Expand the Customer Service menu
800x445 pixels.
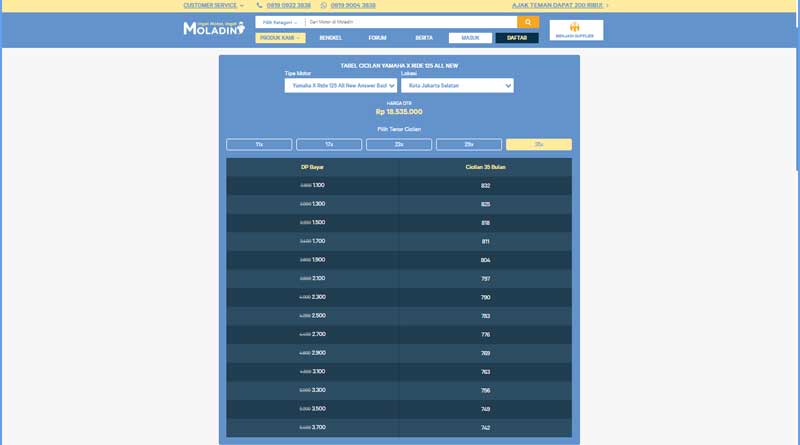point(213,5)
